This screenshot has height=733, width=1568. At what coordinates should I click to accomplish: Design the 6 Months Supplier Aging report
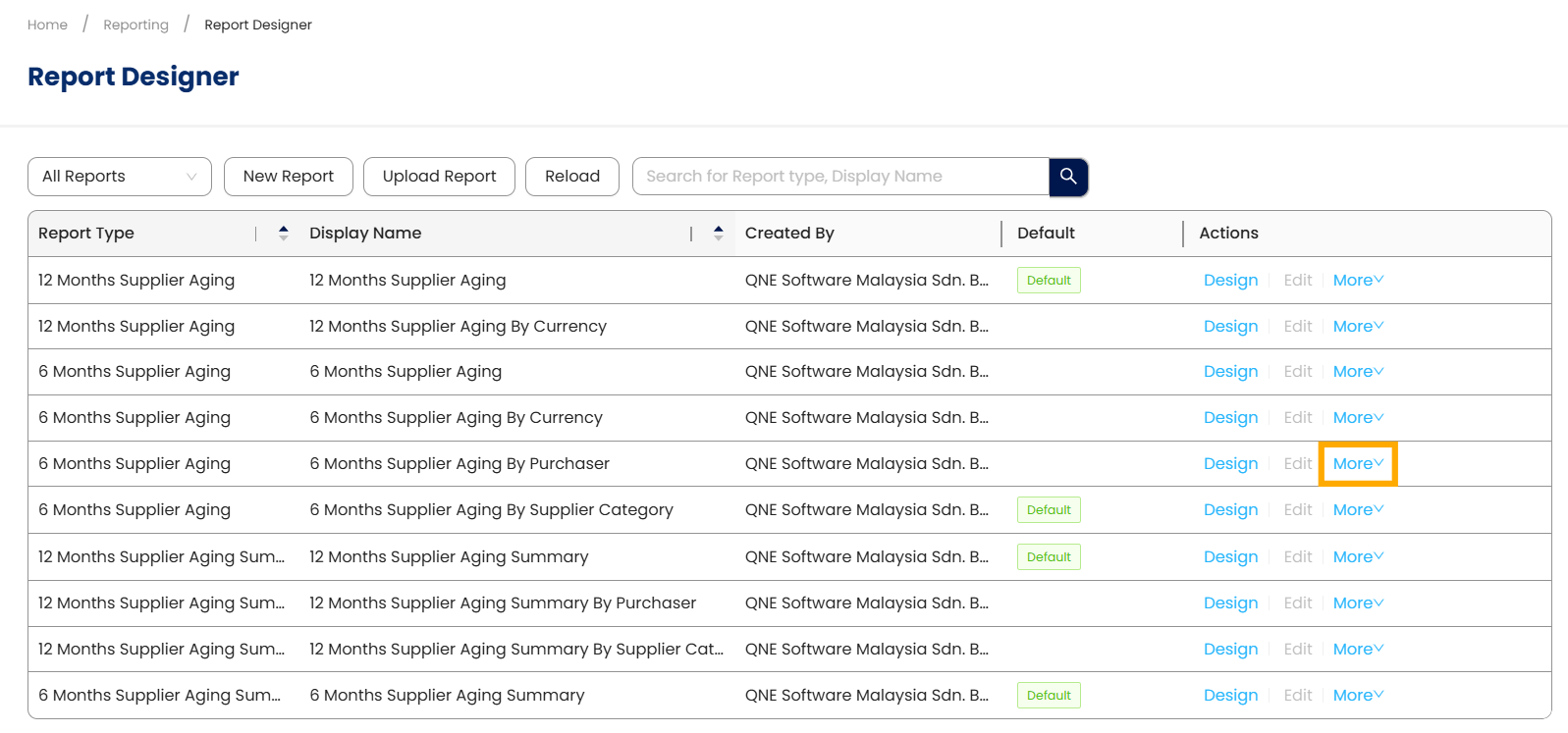click(x=1230, y=371)
